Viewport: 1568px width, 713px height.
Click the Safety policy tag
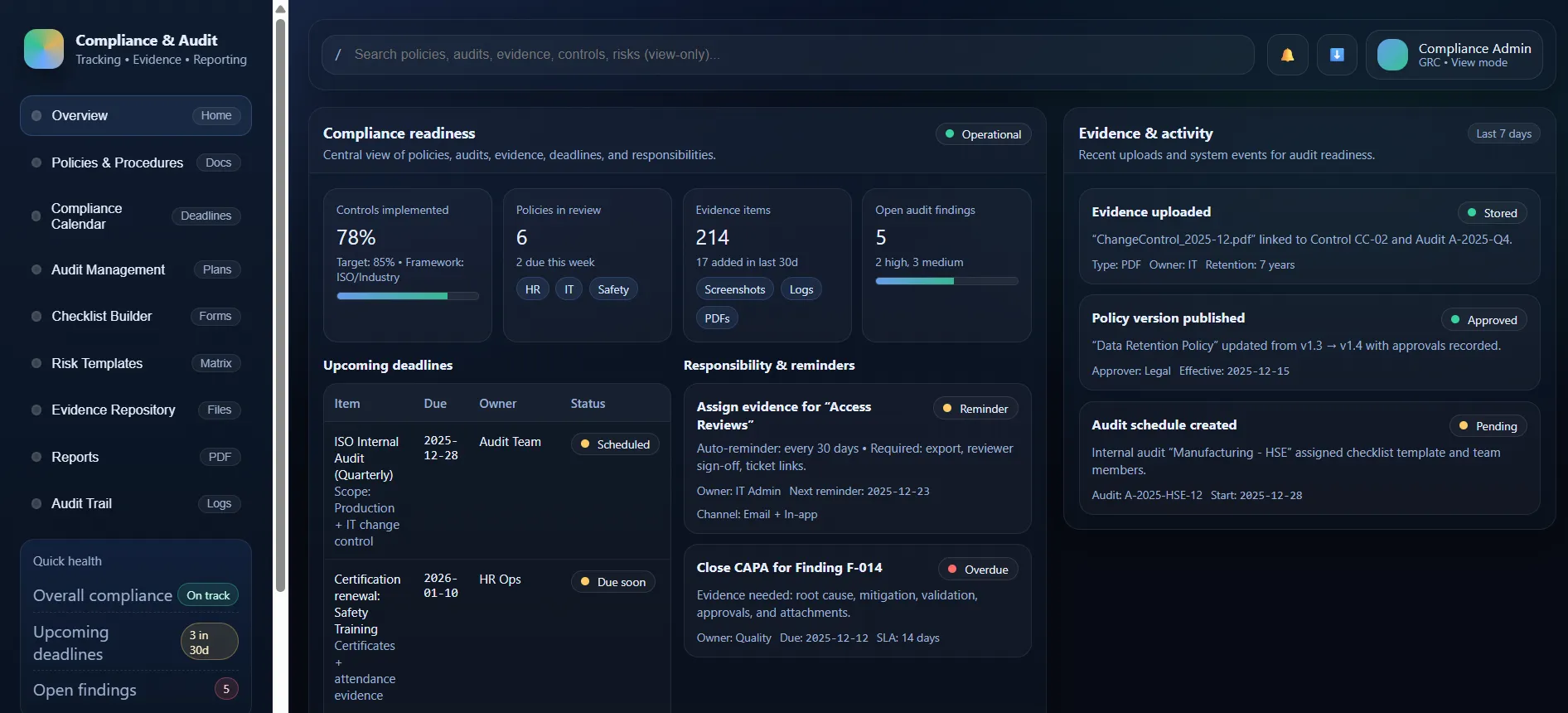613,289
